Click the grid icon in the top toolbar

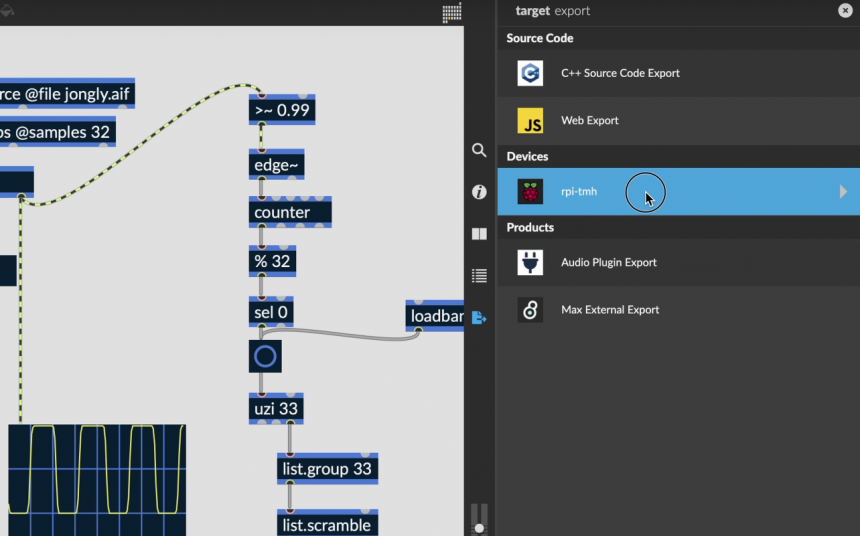[x=452, y=13]
